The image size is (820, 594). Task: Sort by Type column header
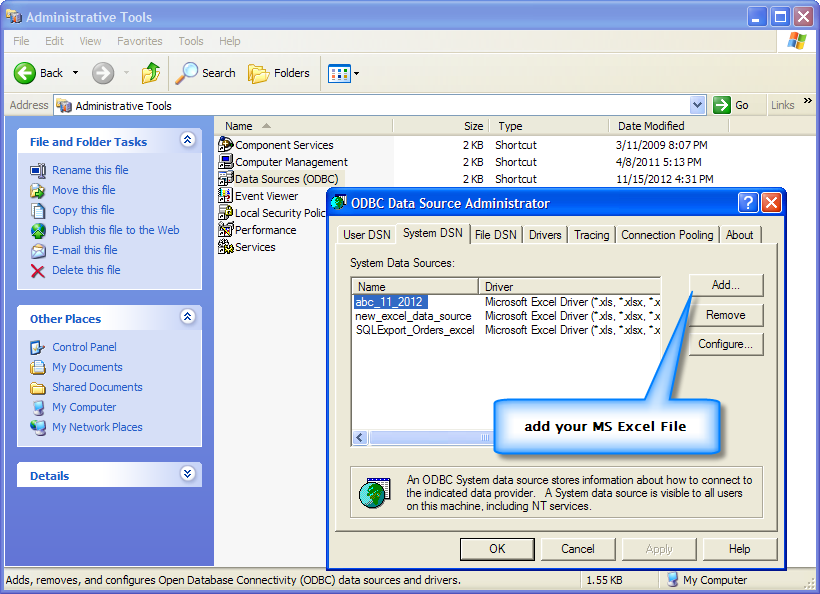tap(549, 126)
